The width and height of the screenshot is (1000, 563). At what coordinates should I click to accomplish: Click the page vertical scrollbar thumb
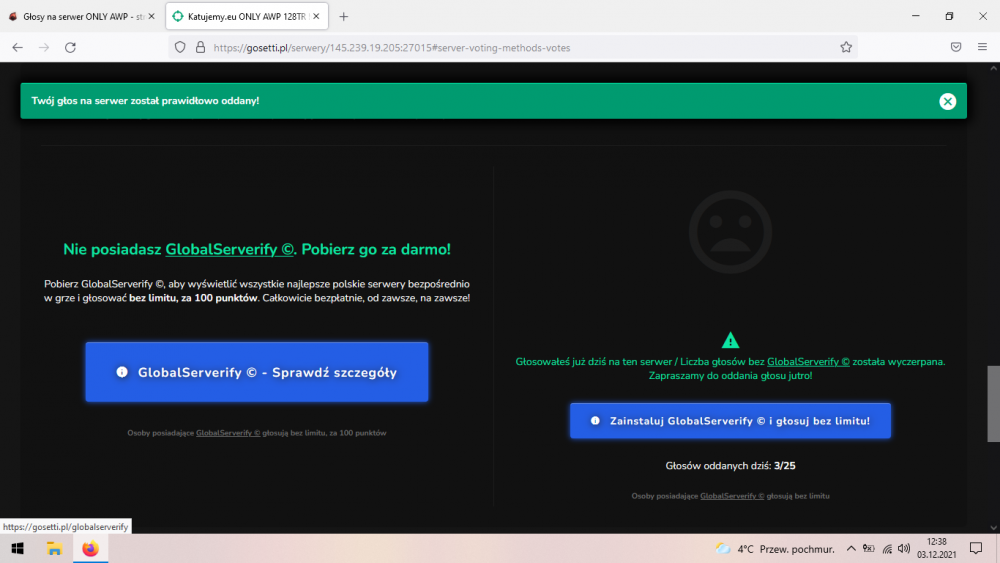(x=993, y=404)
